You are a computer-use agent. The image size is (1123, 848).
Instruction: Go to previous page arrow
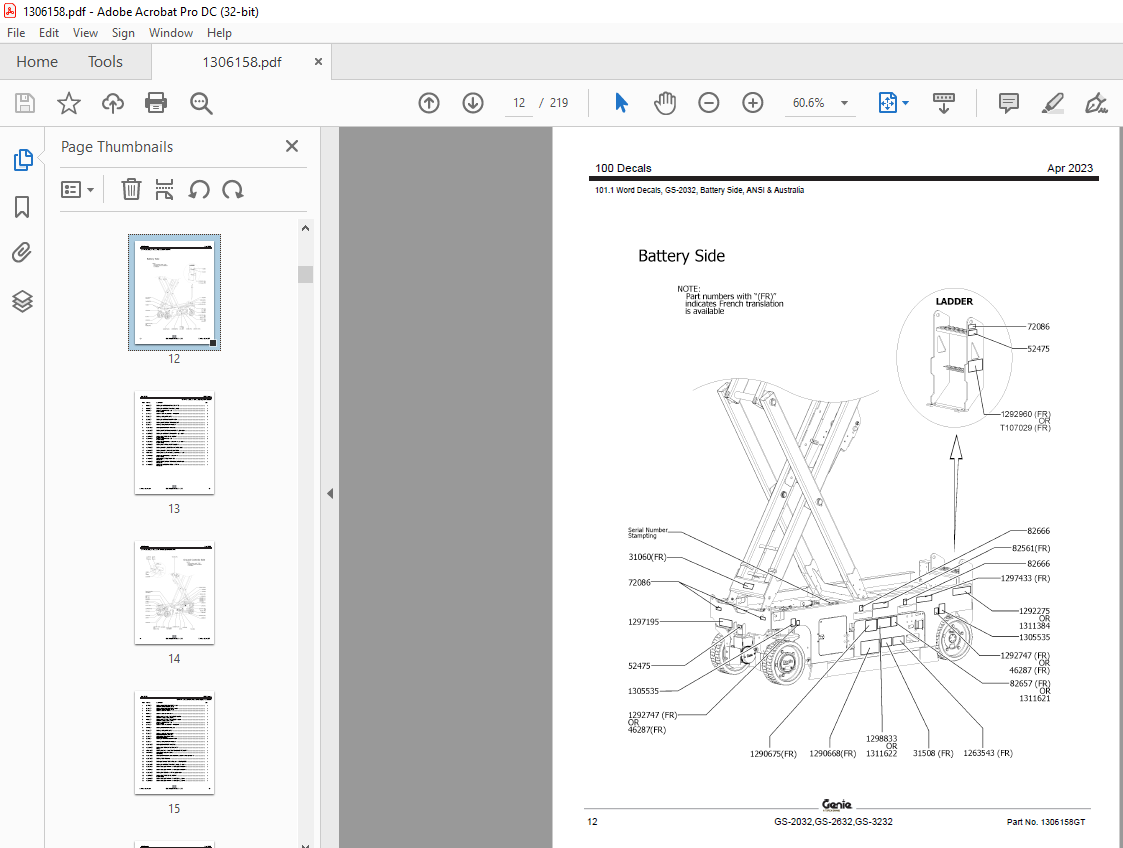[x=429, y=103]
